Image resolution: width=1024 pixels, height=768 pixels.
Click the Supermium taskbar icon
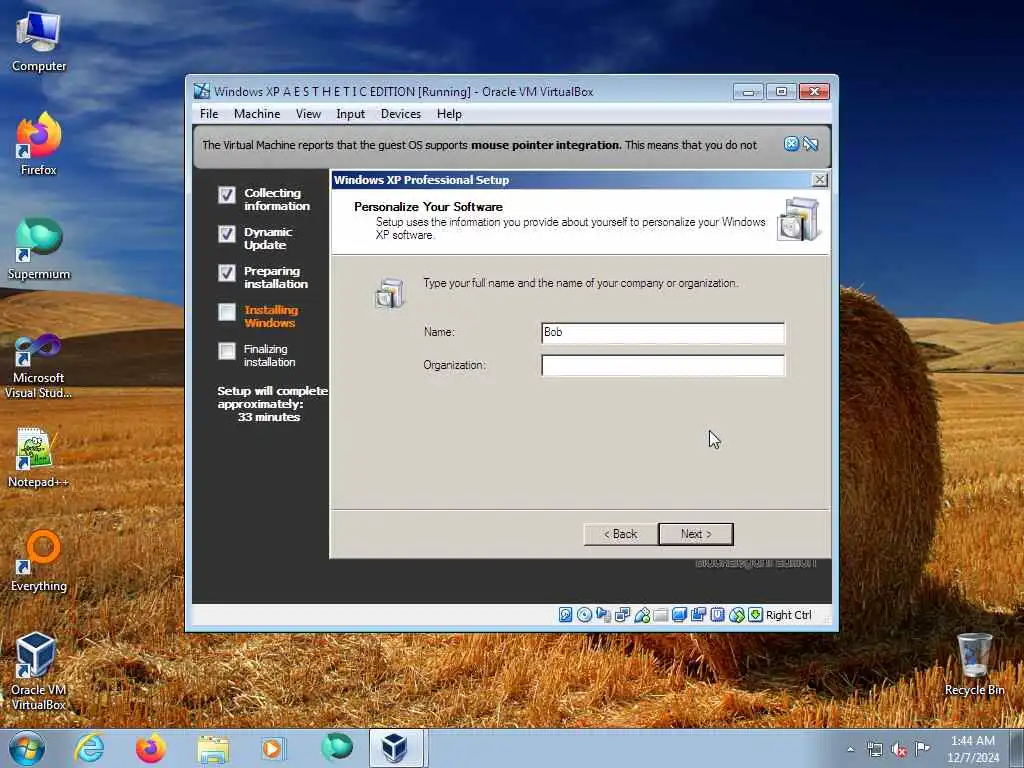pos(337,747)
